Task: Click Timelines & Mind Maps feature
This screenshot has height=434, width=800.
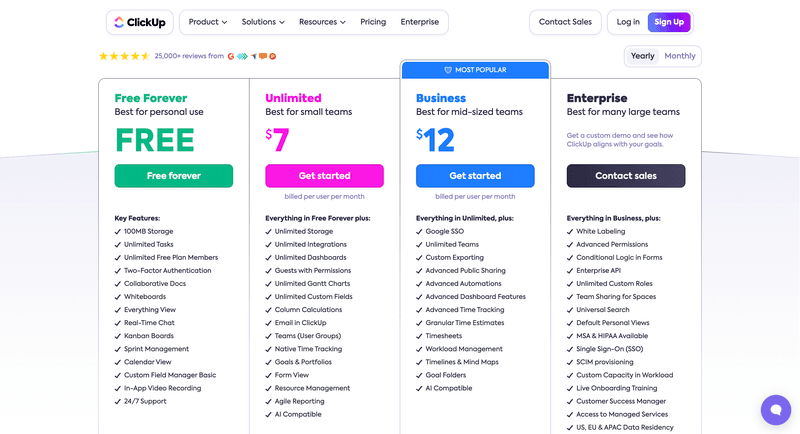Action: [x=462, y=362]
